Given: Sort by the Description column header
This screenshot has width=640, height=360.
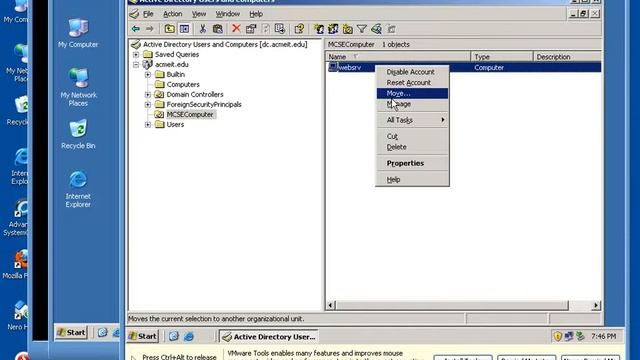Looking at the screenshot, I should (567, 57).
